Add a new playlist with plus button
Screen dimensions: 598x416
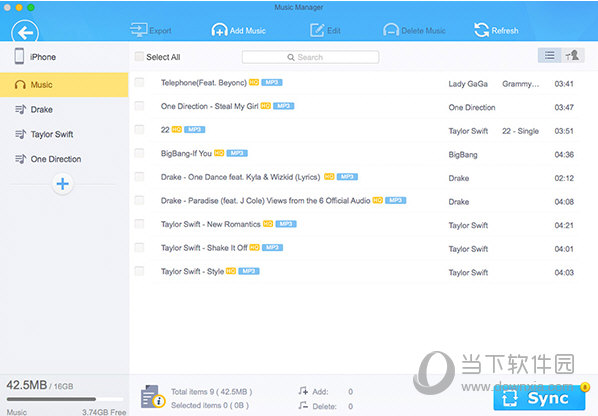coord(63,184)
